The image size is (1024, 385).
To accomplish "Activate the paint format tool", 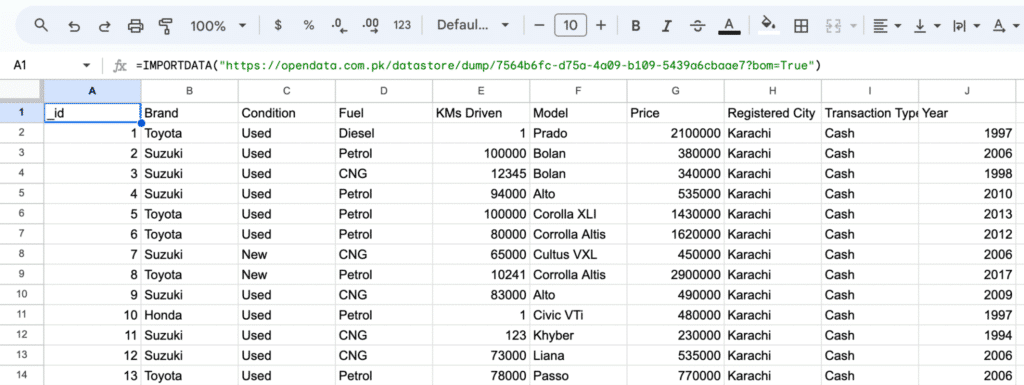I will [166, 25].
